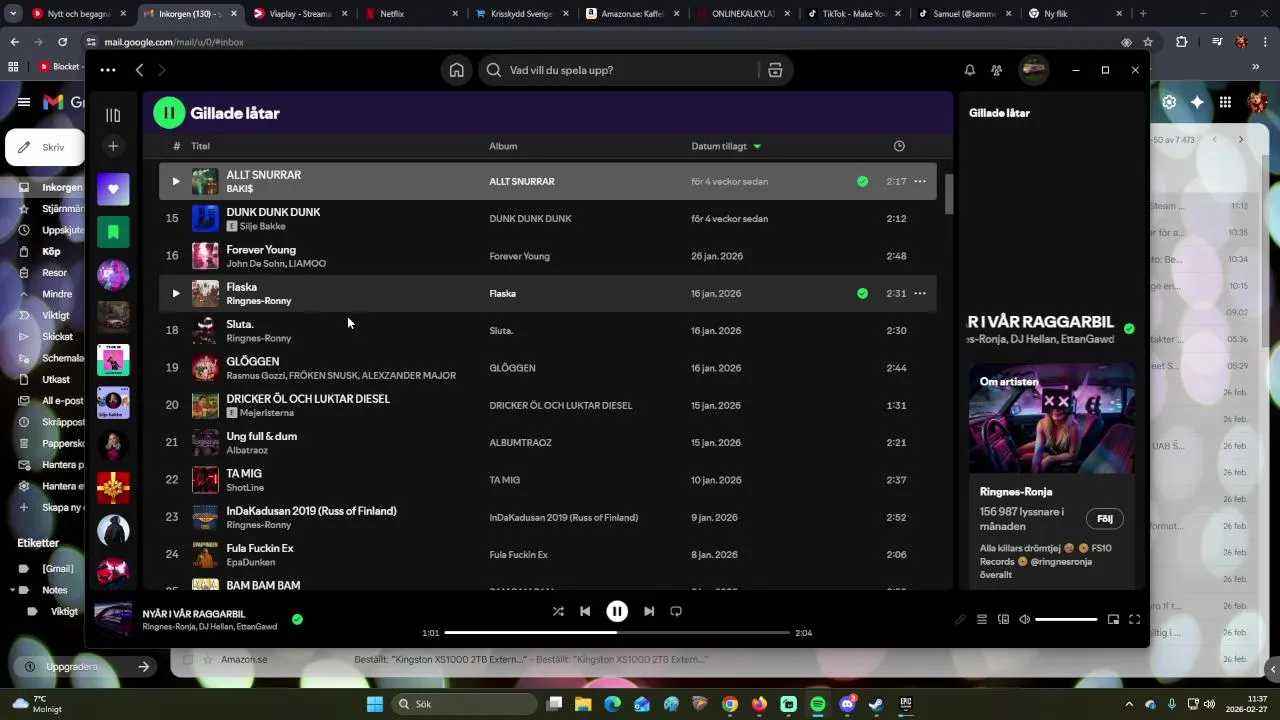Viewport: 1280px width, 720px height.
Task: Open Liked Songs heart playlist in sidebar
Action: (113, 189)
